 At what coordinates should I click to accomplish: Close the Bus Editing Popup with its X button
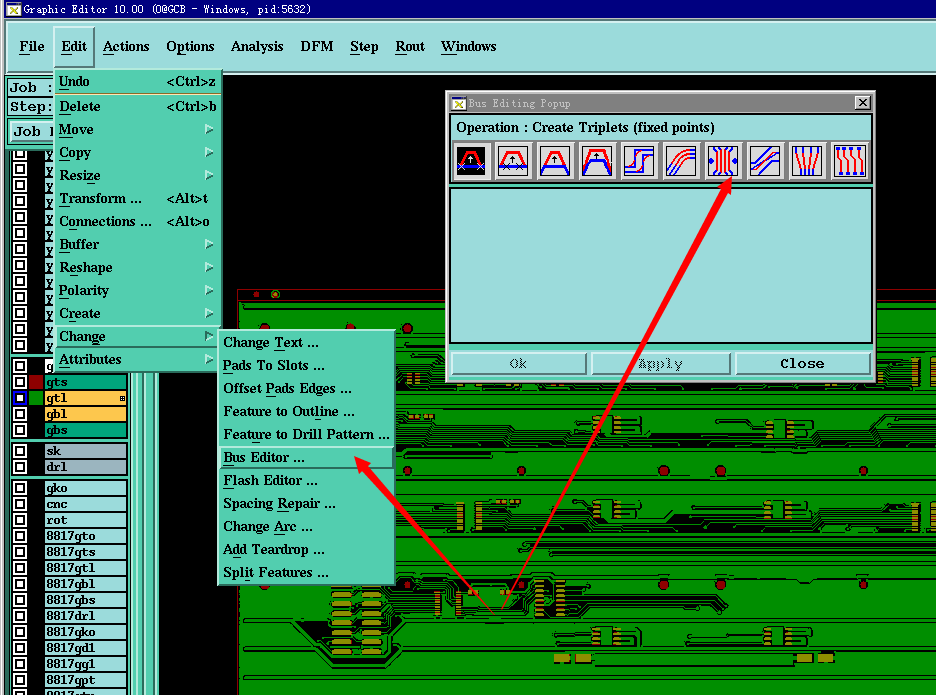point(863,103)
